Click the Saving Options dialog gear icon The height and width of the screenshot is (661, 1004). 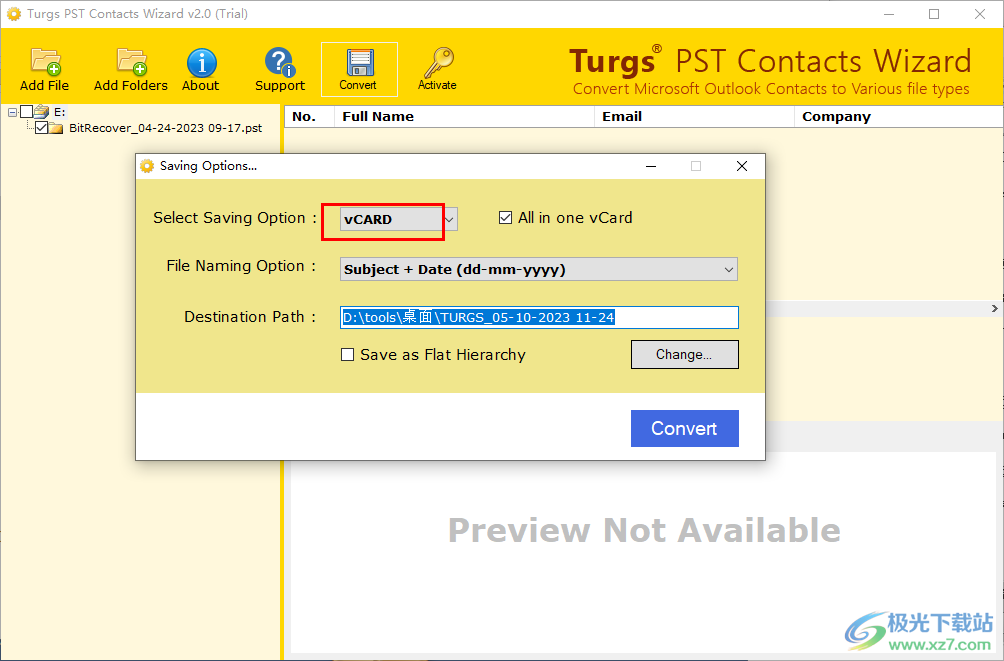click(x=147, y=166)
